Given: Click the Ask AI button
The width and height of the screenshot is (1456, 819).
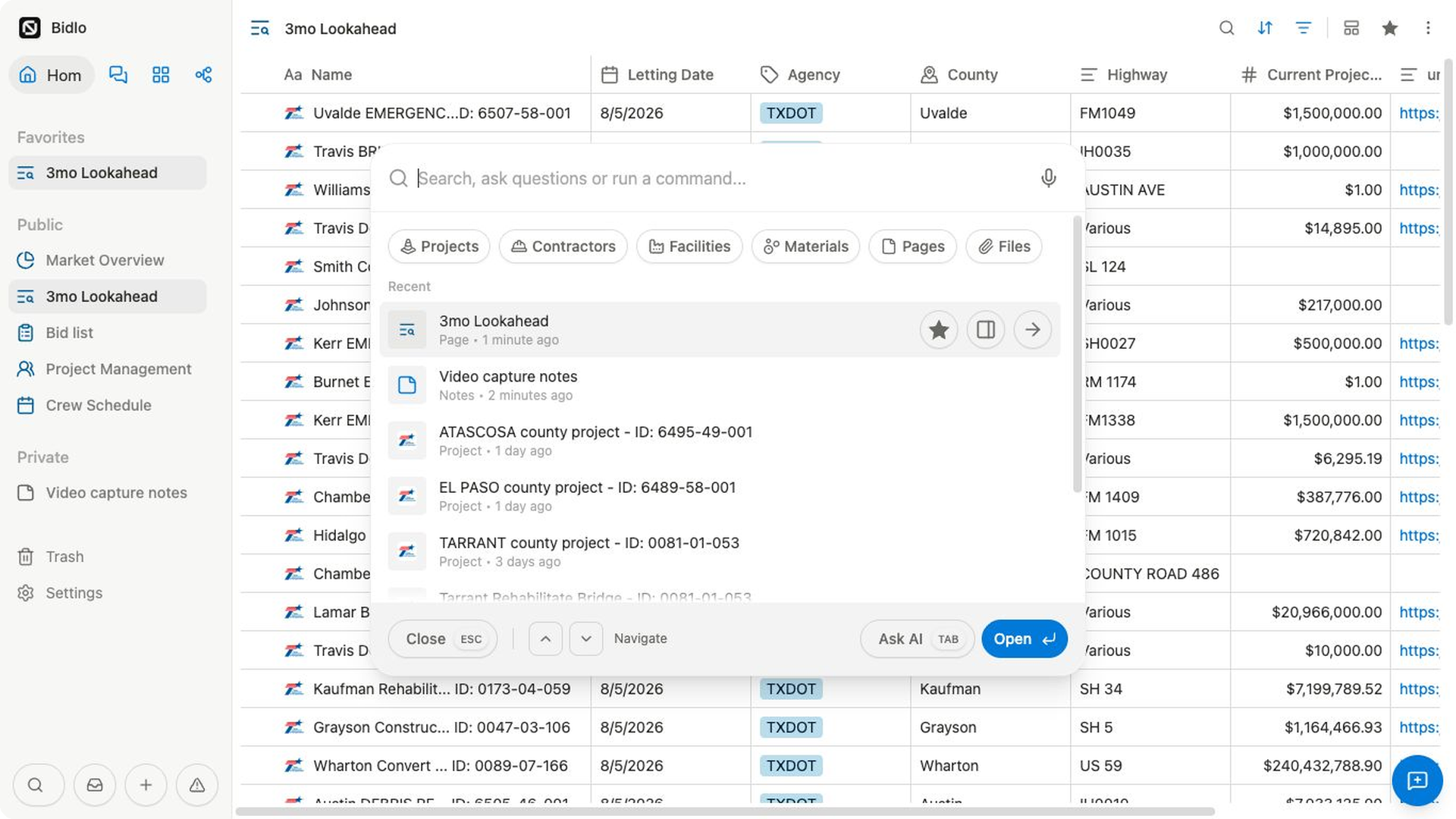Looking at the screenshot, I should (x=918, y=639).
